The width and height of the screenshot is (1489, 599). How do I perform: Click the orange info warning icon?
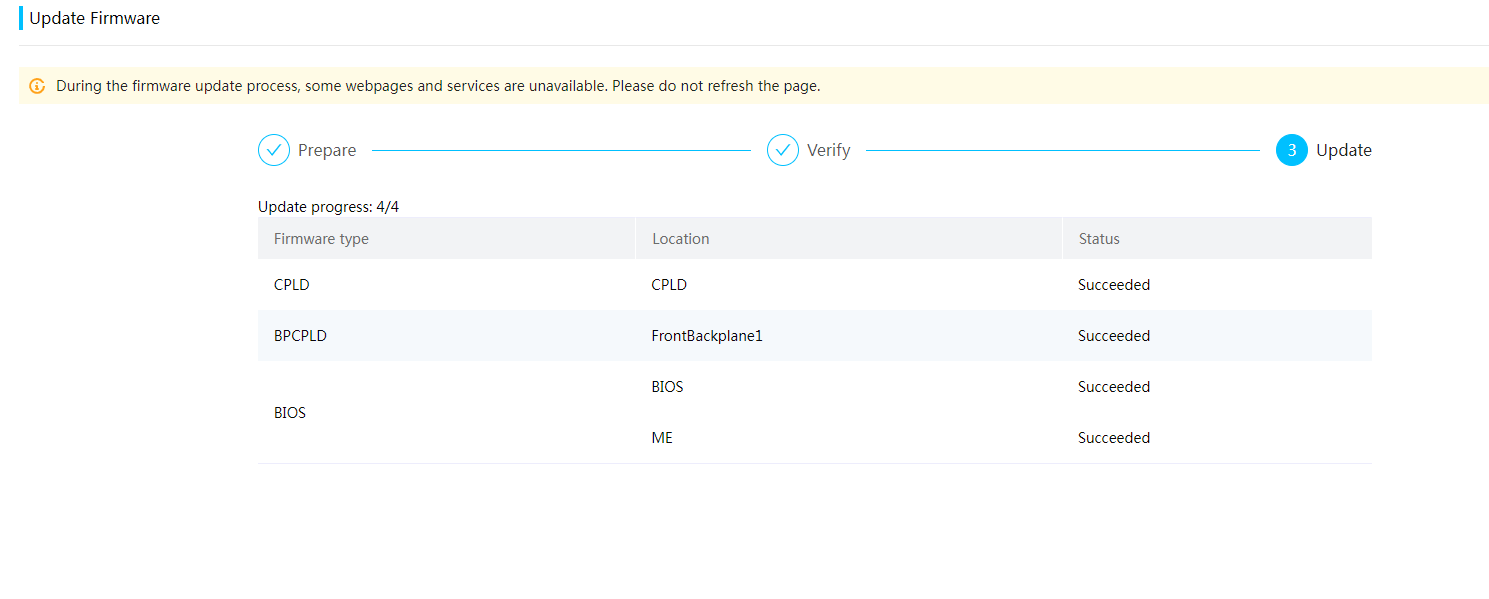tap(37, 86)
